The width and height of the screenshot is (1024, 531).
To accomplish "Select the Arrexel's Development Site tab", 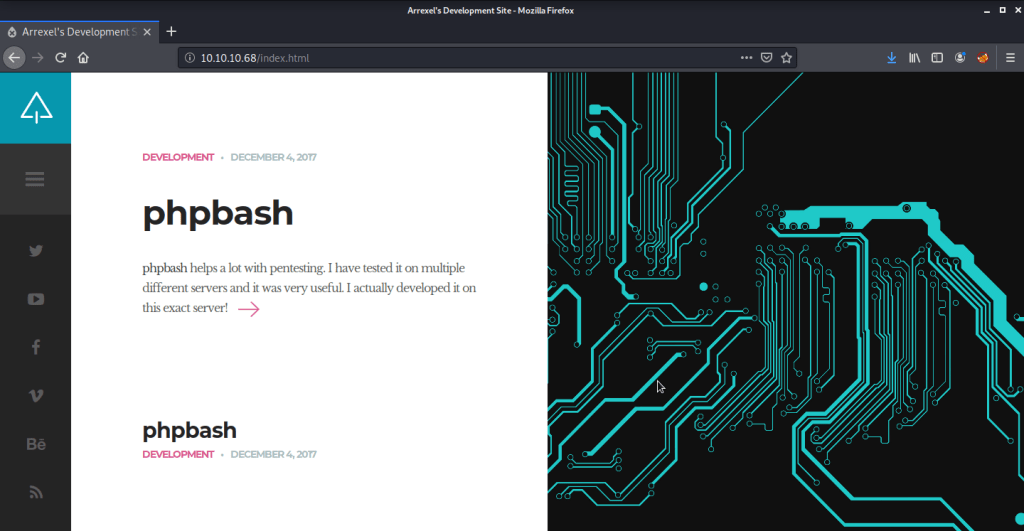I will [x=78, y=31].
